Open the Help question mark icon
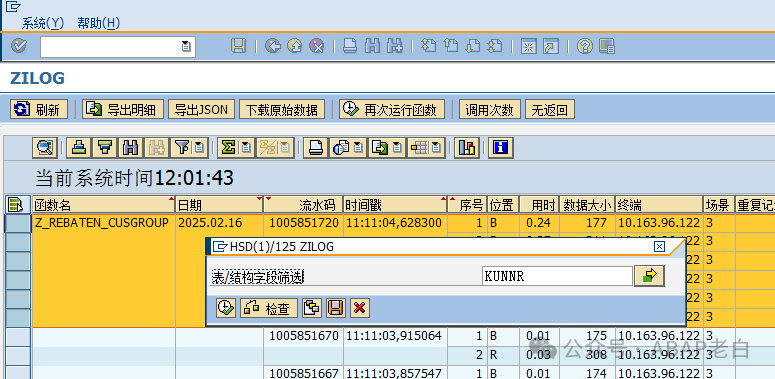Image resolution: width=775 pixels, height=379 pixels. 584,46
